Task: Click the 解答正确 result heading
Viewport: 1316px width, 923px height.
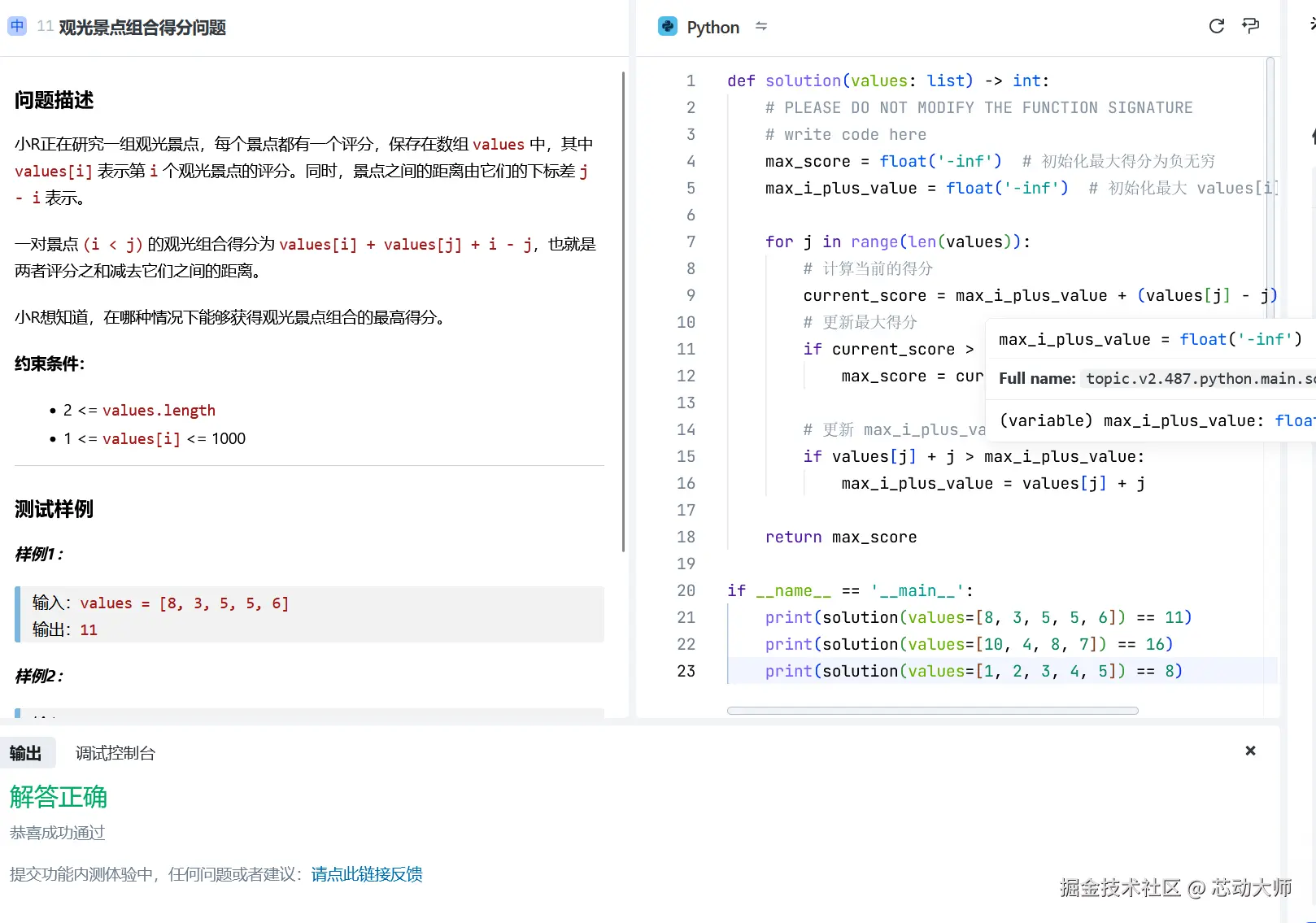Action: point(59,797)
